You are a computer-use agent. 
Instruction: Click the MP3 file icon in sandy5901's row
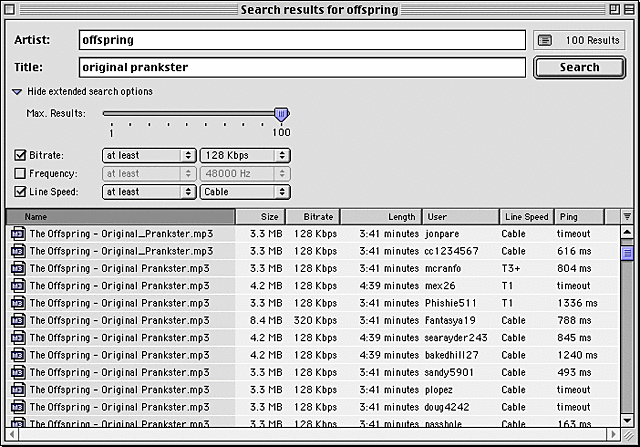tap(18, 373)
